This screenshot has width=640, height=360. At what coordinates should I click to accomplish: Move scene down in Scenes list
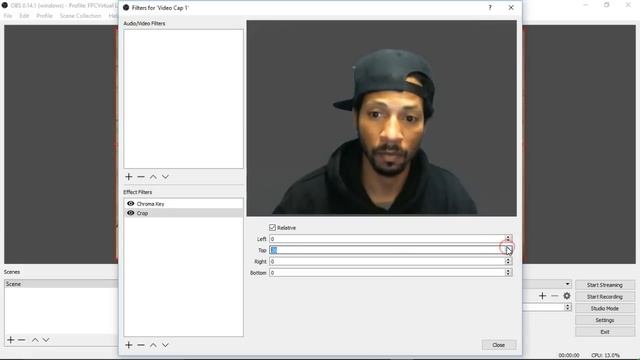[46, 340]
